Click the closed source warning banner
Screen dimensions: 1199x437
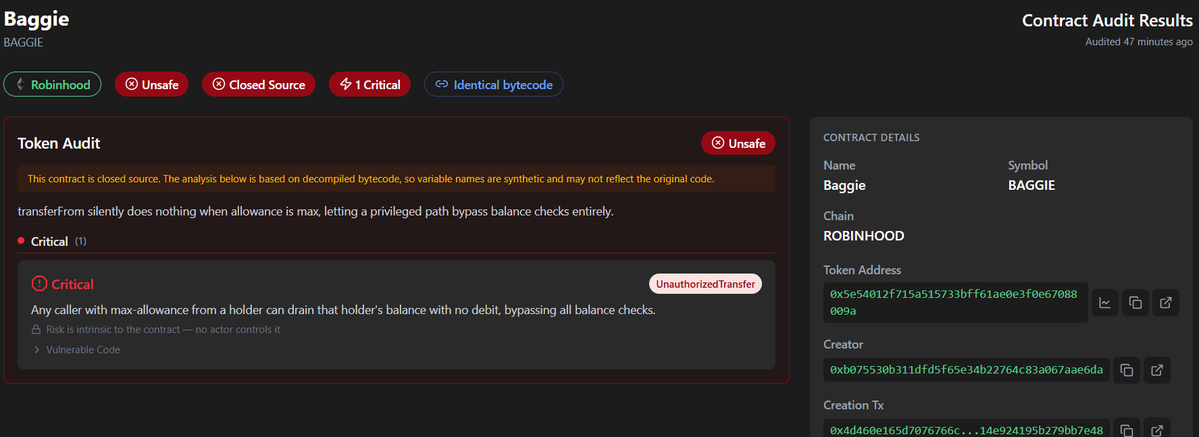396,178
